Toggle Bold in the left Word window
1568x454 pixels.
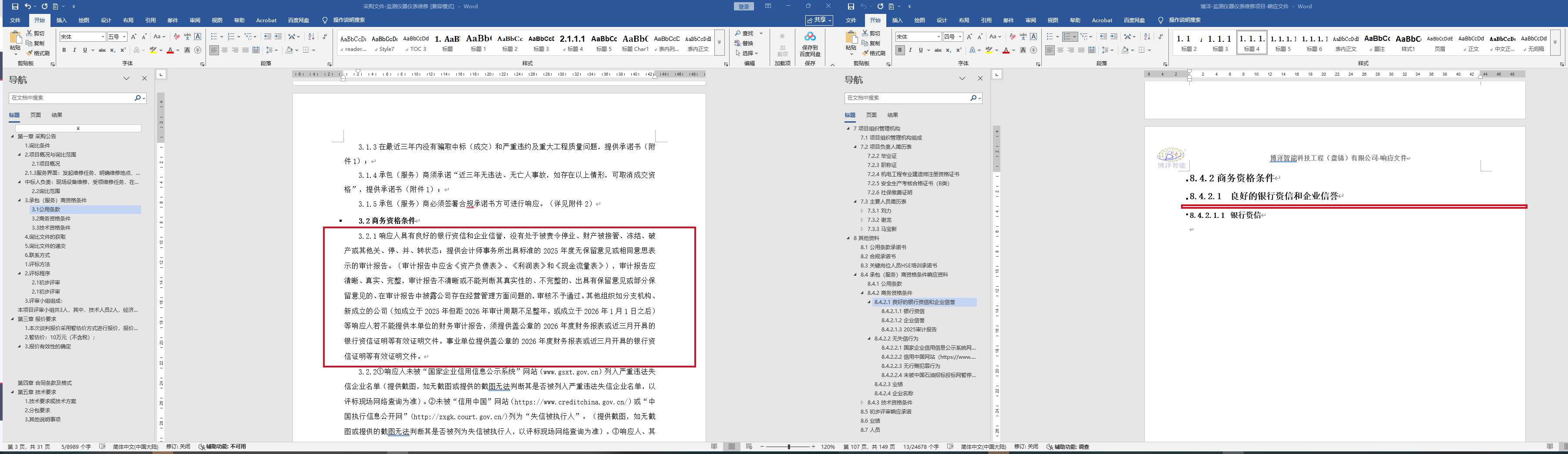click(x=64, y=50)
